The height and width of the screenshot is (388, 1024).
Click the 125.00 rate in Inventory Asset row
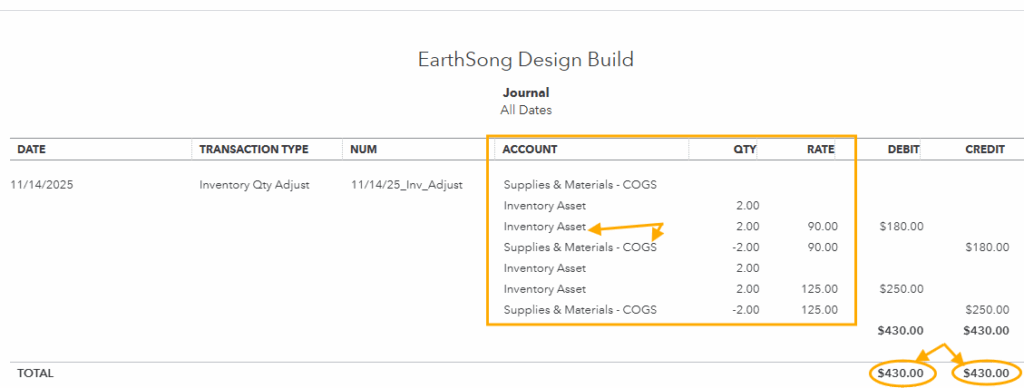coord(820,289)
